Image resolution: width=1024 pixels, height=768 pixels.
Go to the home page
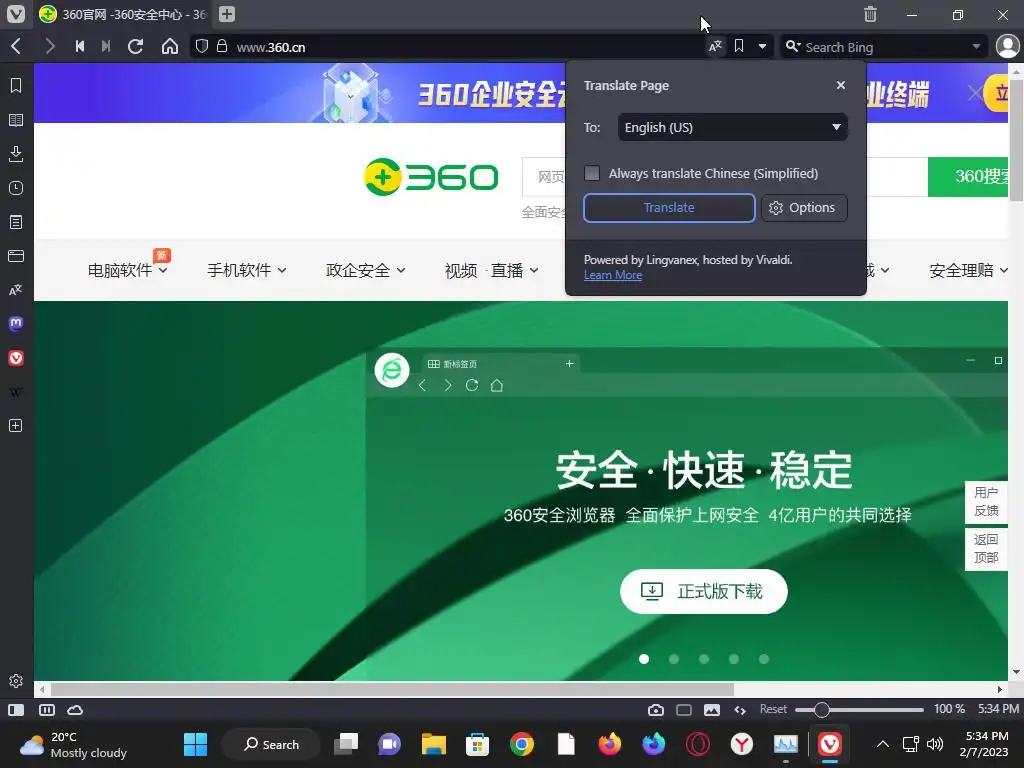pyautogui.click(x=170, y=46)
